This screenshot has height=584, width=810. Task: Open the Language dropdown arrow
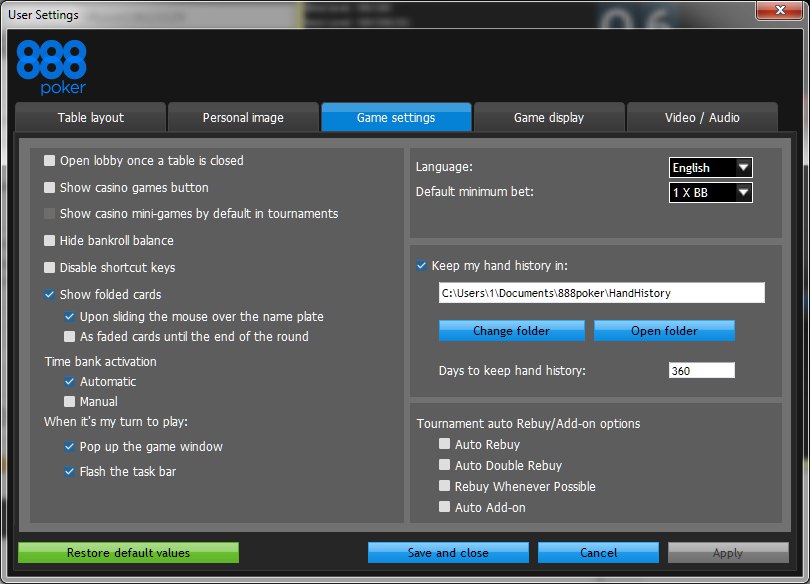743,167
